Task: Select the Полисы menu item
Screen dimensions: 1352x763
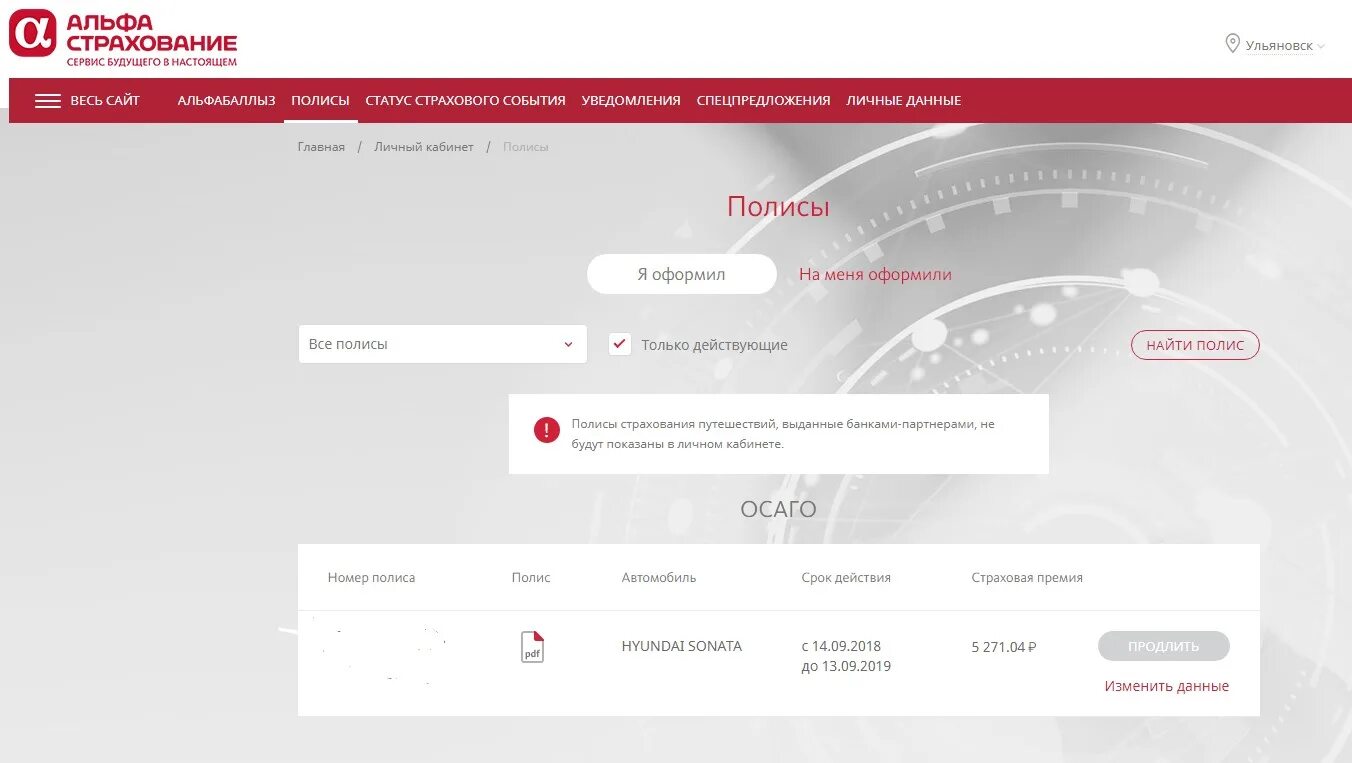Action: point(320,101)
